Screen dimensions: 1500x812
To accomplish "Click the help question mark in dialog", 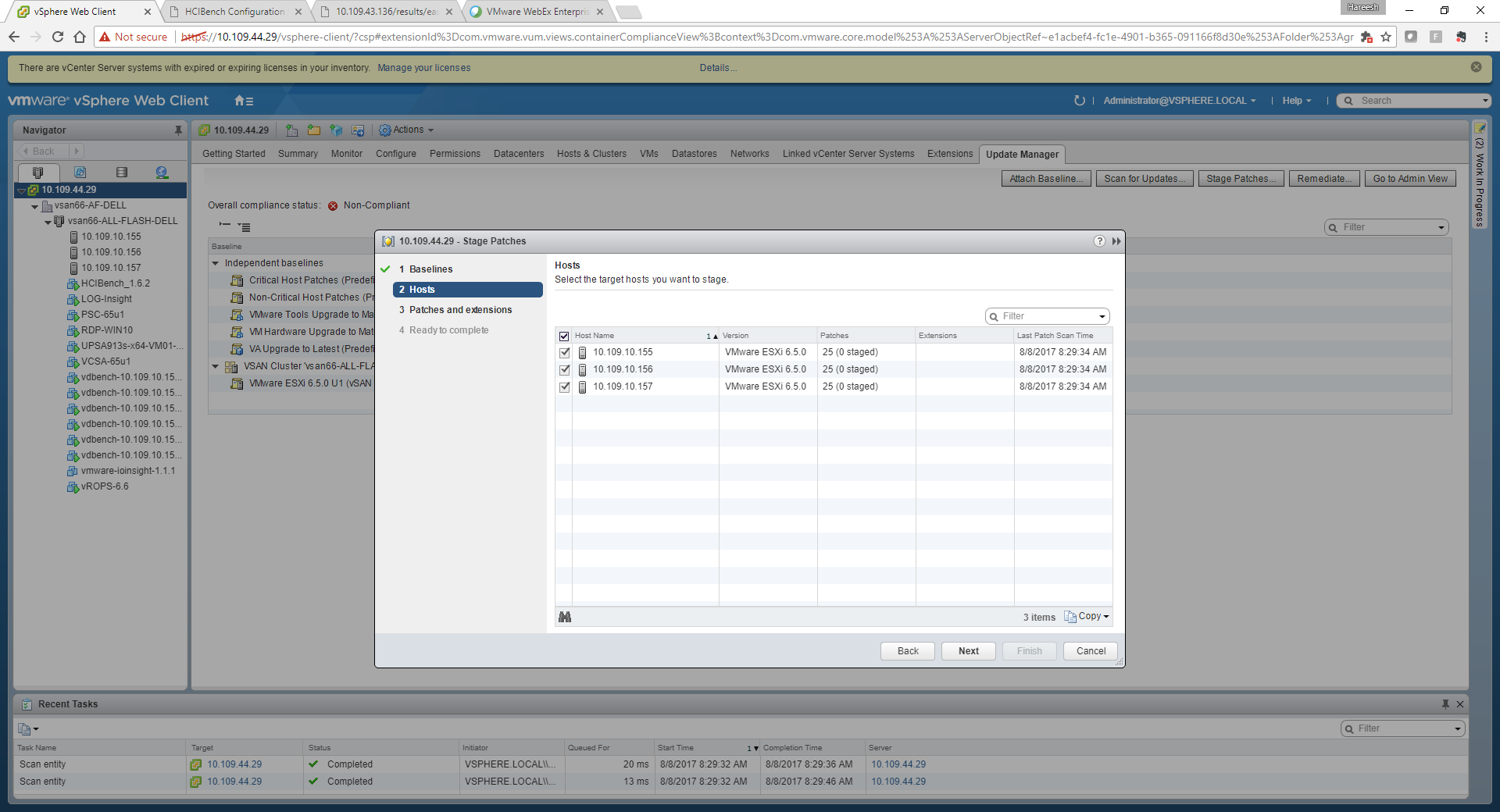I will (1099, 241).
